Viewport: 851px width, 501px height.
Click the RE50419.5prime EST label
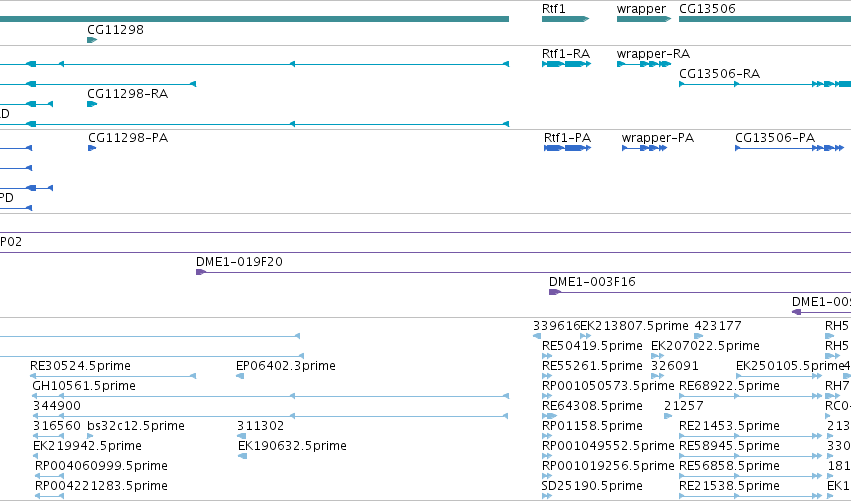click(x=592, y=346)
